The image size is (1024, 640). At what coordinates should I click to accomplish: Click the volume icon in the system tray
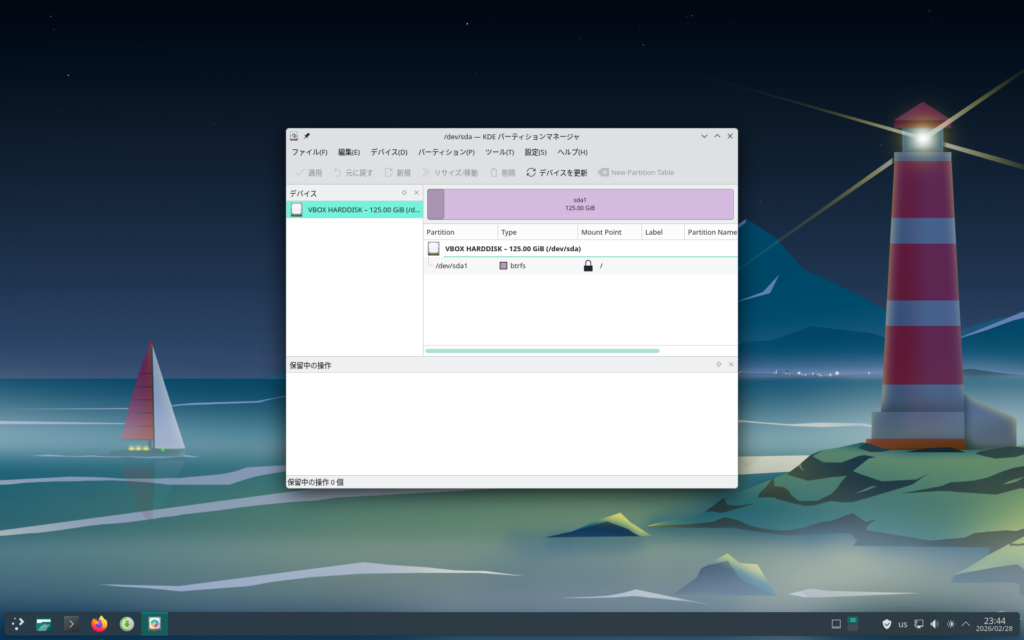pos(934,624)
